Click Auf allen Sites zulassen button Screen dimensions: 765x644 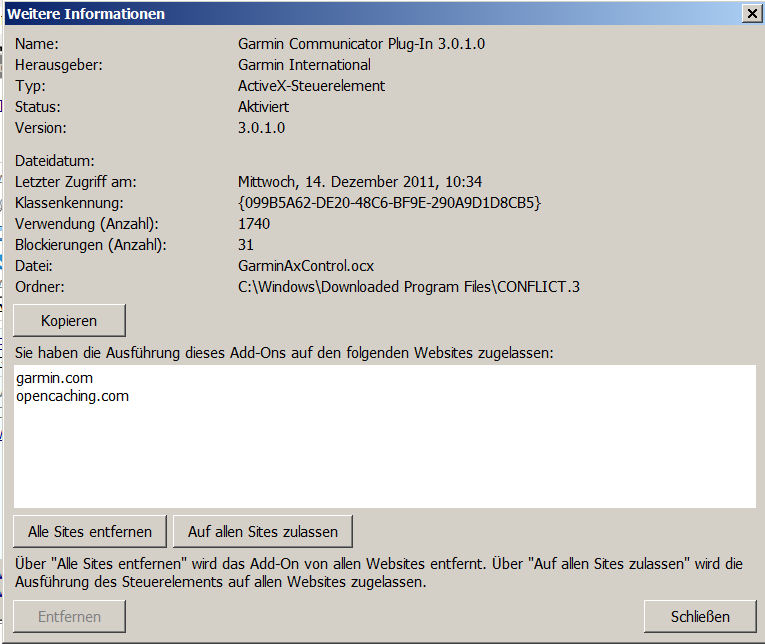coord(263,531)
